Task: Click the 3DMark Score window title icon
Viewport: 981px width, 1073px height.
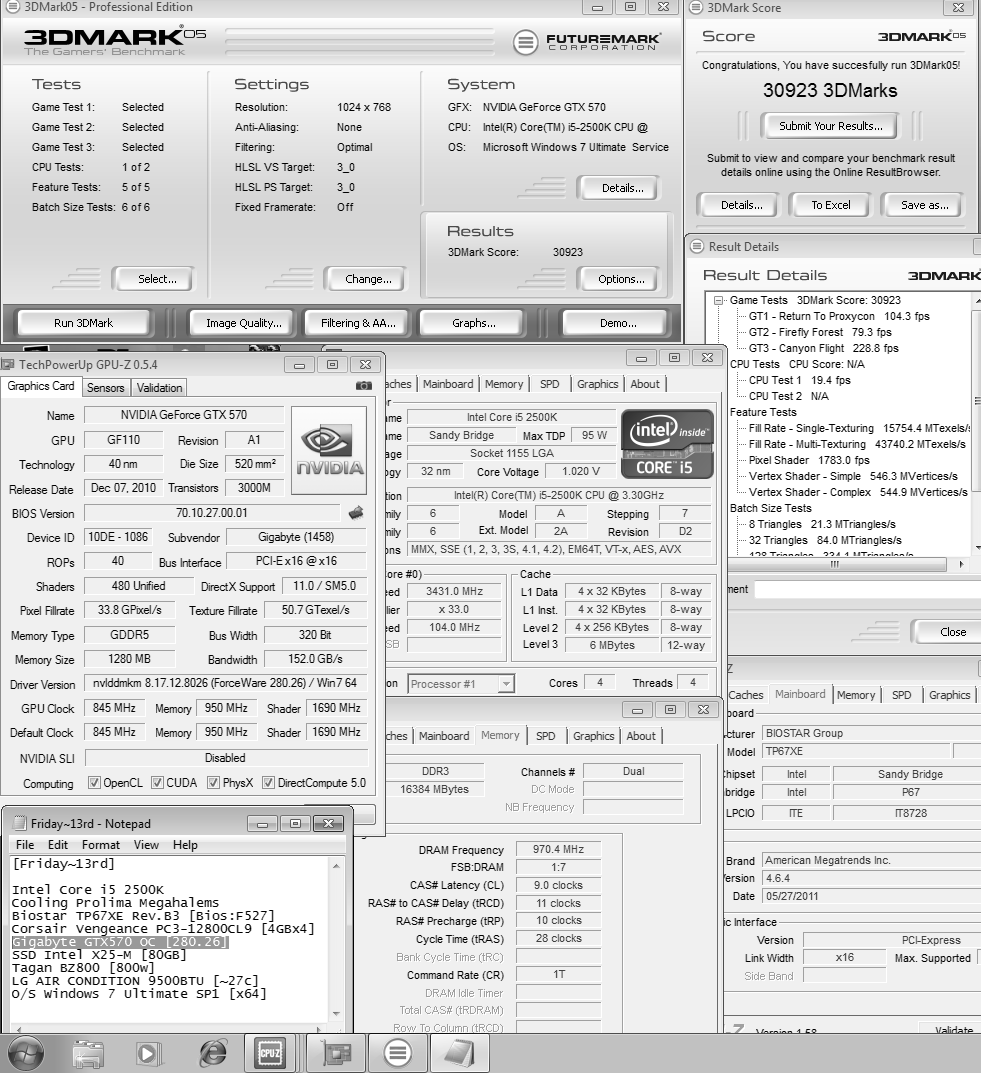Action: pyautogui.click(x=696, y=8)
